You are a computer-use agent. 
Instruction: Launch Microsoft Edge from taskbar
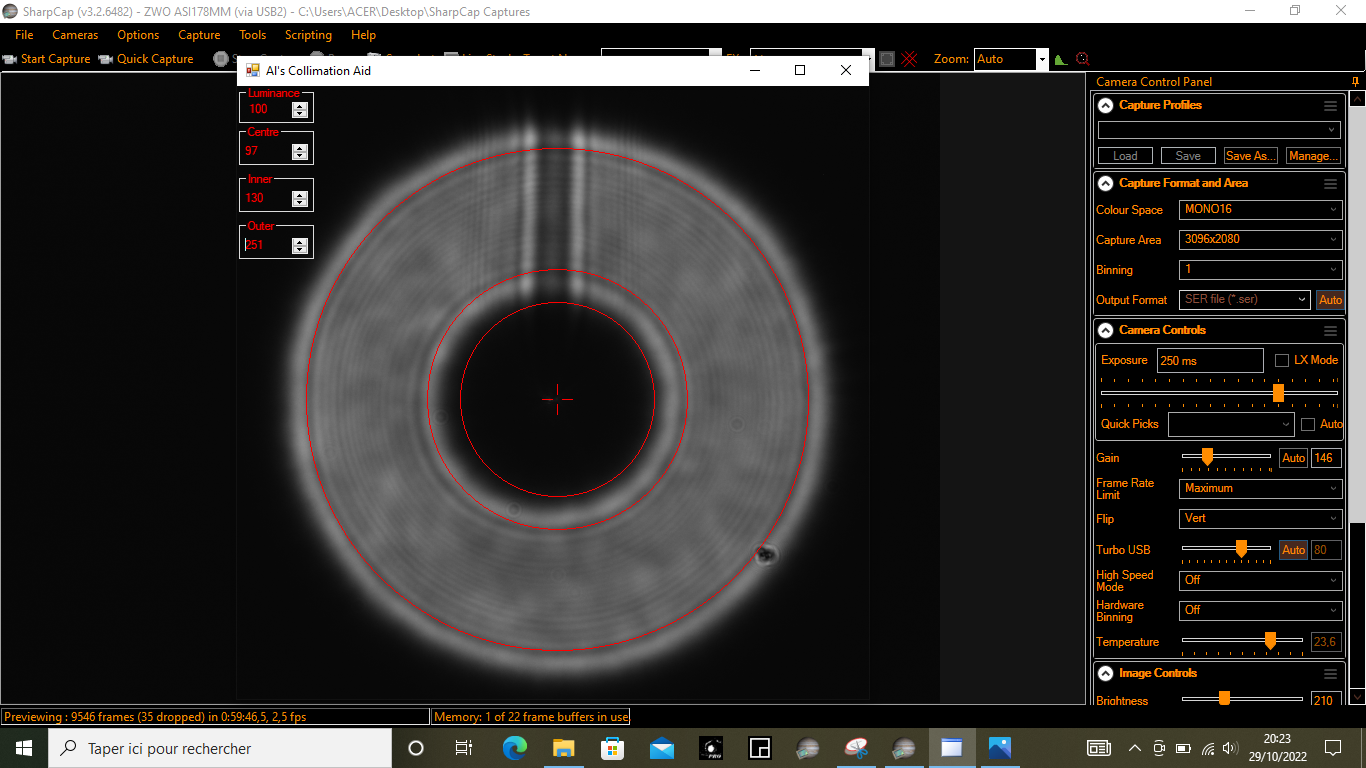tap(514, 748)
